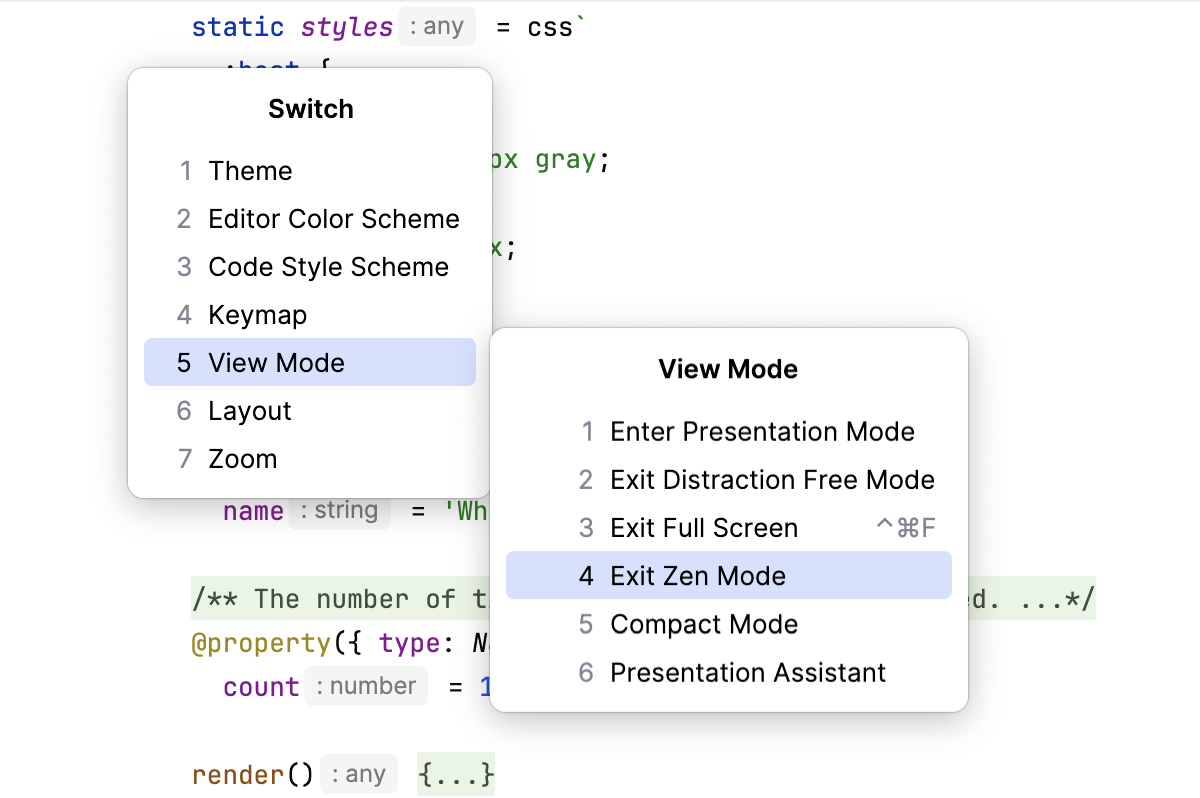
Task: Exit Distraction Free Mode
Action: point(772,480)
